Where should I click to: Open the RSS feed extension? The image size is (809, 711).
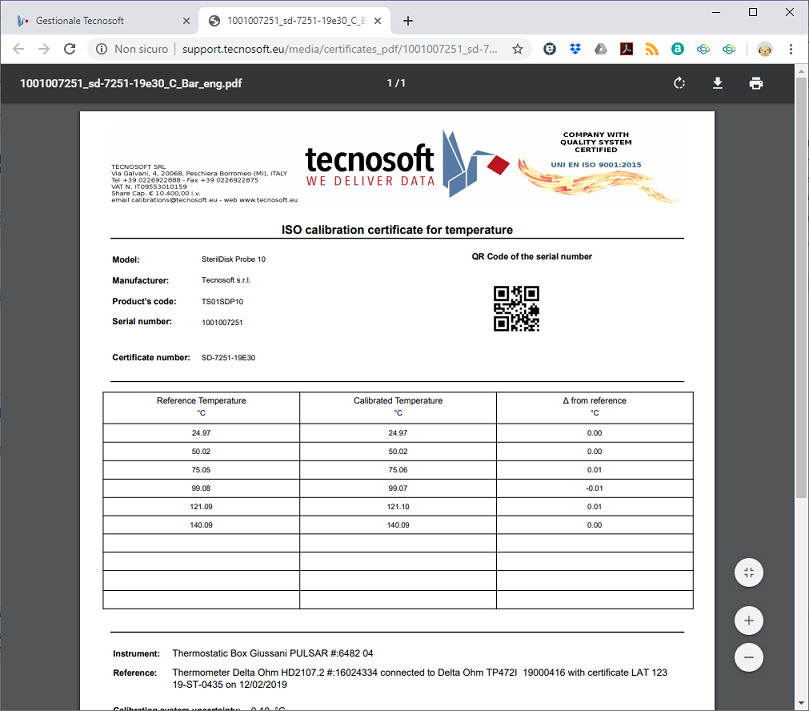652,49
